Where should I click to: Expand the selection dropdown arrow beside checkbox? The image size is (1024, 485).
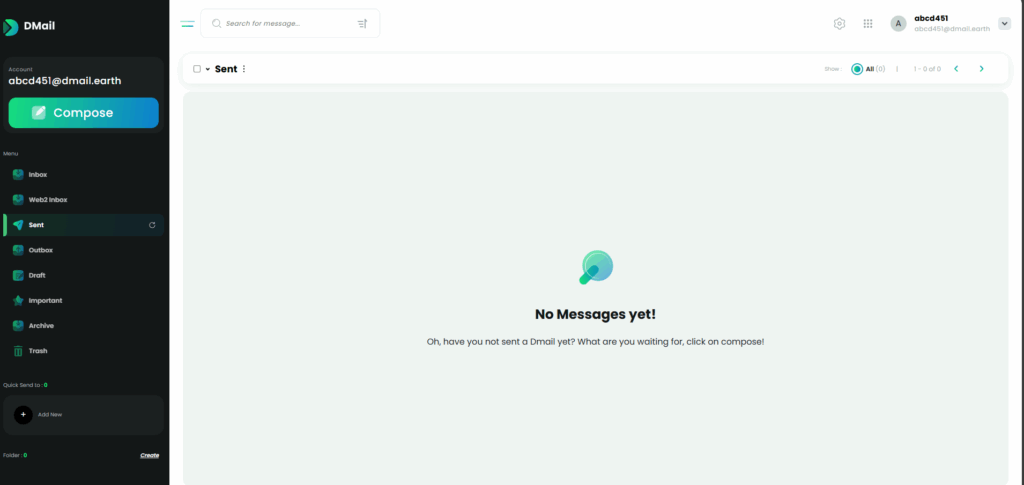click(x=208, y=69)
